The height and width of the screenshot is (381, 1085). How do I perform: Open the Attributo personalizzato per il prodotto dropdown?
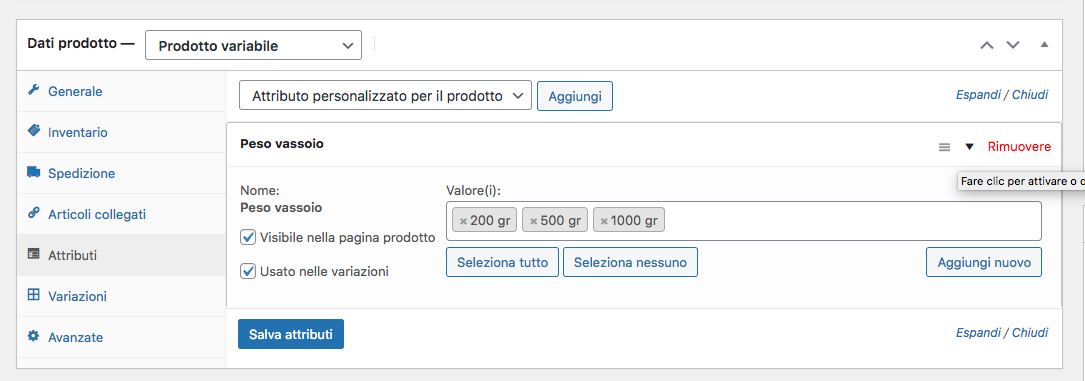click(385, 96)
